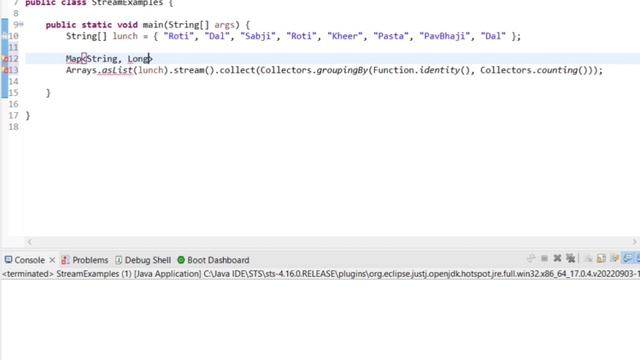The width and height of the screenshot is (640, 360).
Task: Click the args parameter in main
Action: pos(224,25)
